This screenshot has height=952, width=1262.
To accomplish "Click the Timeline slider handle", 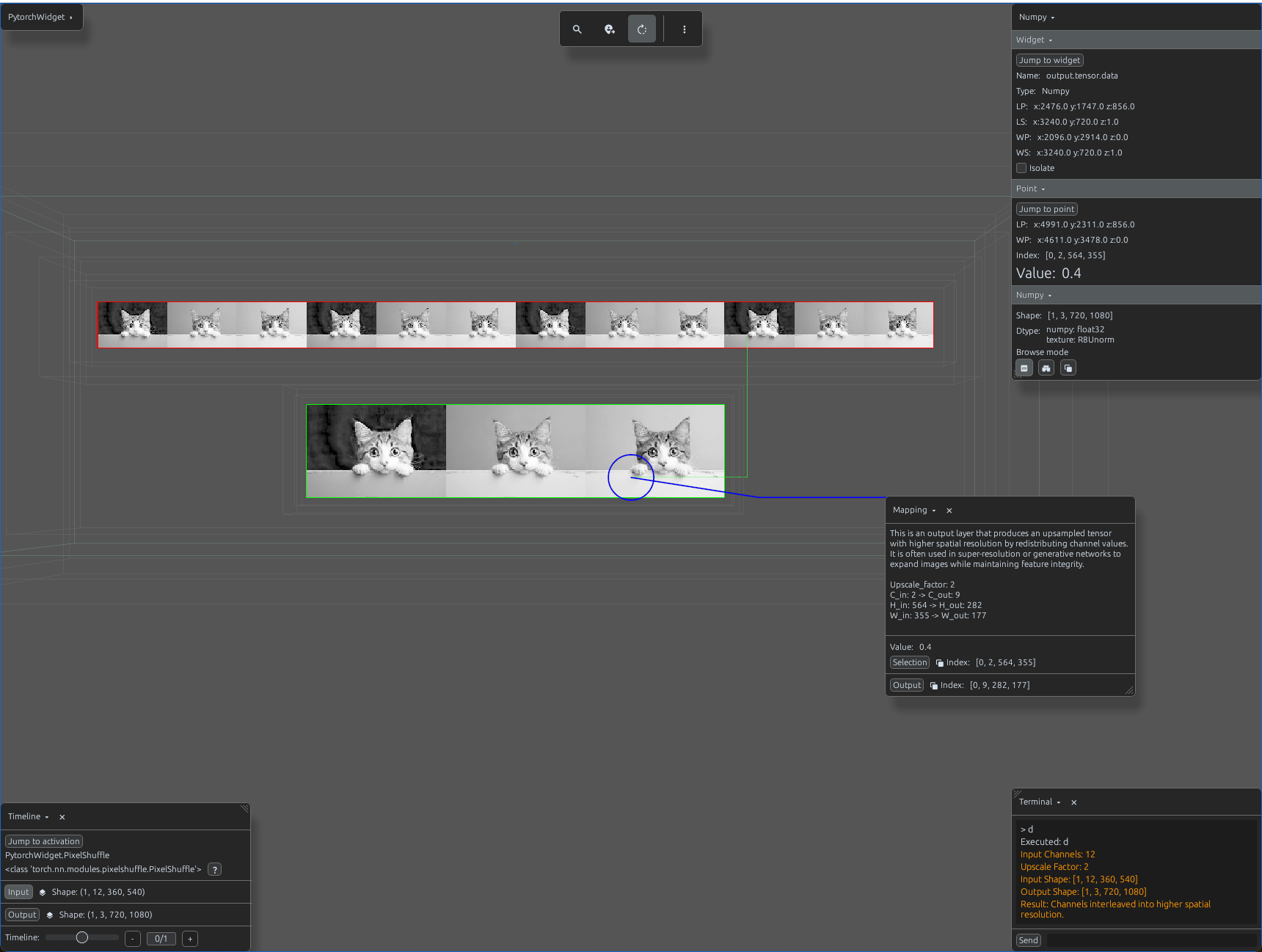I will coord(82,938).
